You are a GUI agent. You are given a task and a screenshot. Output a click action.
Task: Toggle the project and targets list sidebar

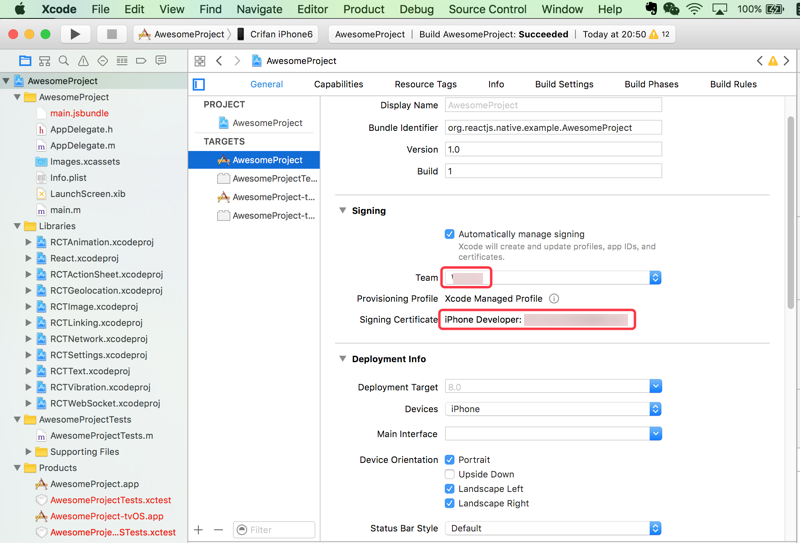(199, 84)
